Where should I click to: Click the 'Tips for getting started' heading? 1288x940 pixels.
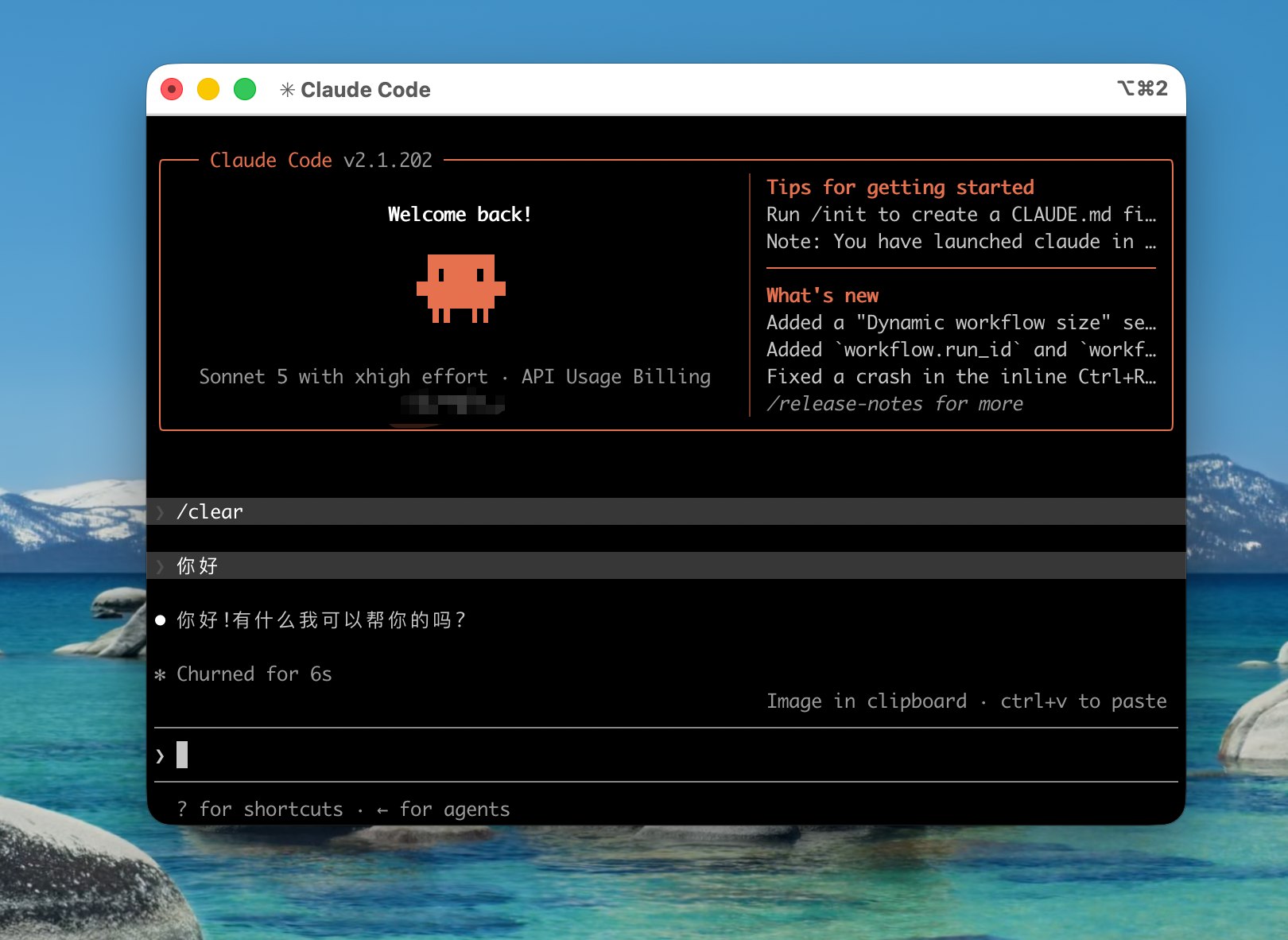[900, 188]
